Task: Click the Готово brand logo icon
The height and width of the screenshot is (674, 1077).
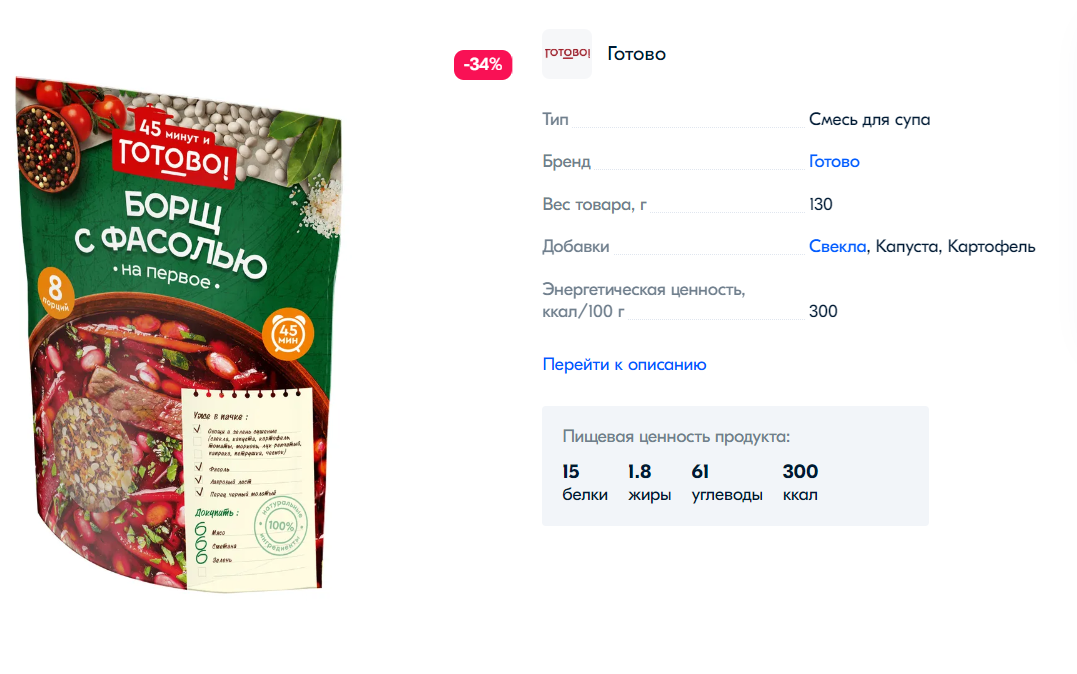Action: 567,54
